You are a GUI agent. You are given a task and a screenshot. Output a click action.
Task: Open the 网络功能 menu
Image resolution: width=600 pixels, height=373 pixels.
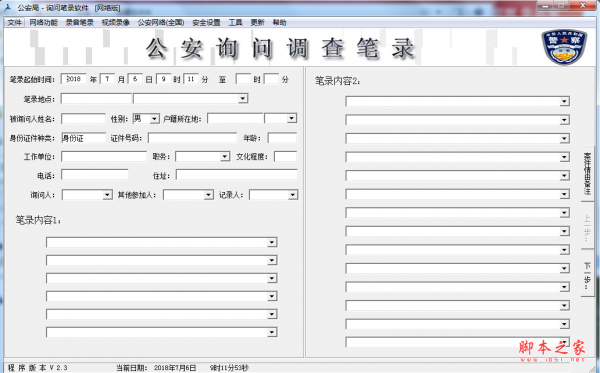tap(43, 23)
